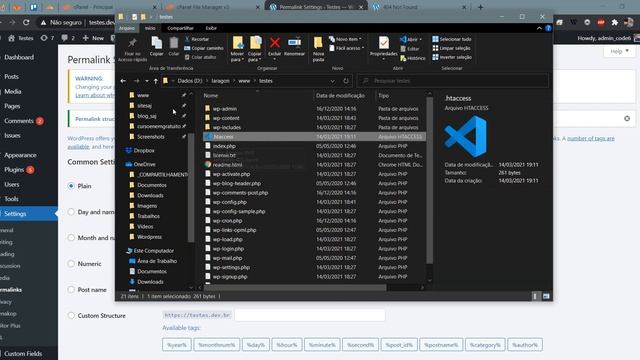This screenshot has width=640, height=360.
Task: Select the wp-config.php file
Action: [229, 202]
